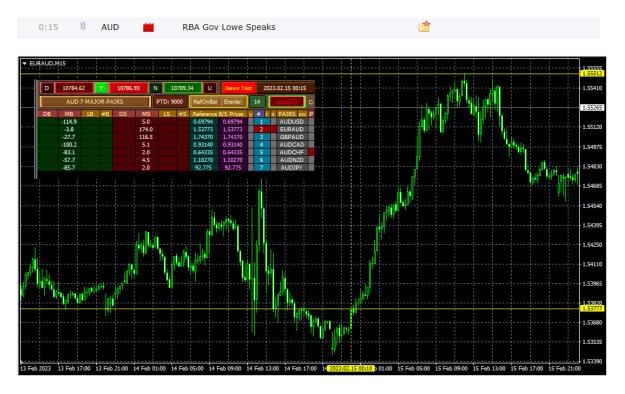This screenshot has height=394, width=625.
Task: Click number 1 button for AUDUSD
Action: coord(261,122)
